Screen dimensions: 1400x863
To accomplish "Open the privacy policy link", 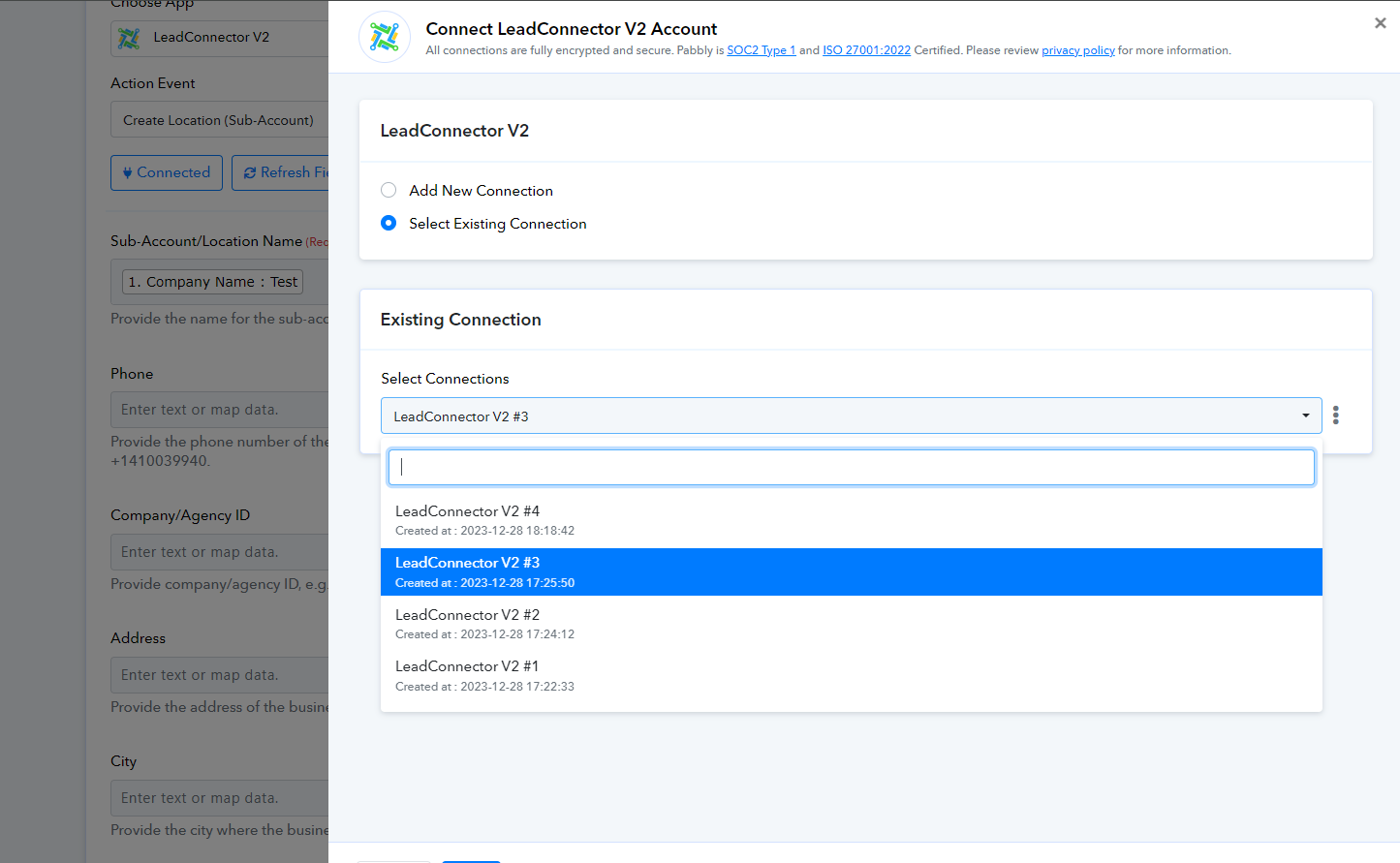I will point(1078,50).
